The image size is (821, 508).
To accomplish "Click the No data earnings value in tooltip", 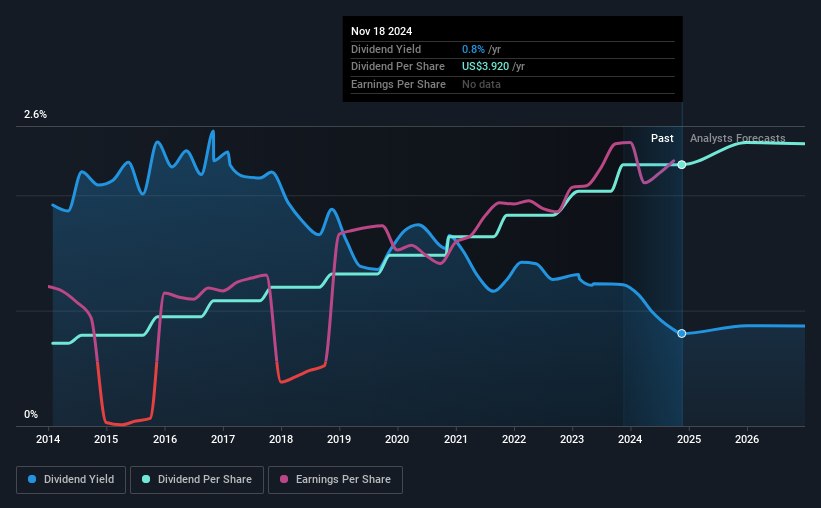I will (481, 84).
